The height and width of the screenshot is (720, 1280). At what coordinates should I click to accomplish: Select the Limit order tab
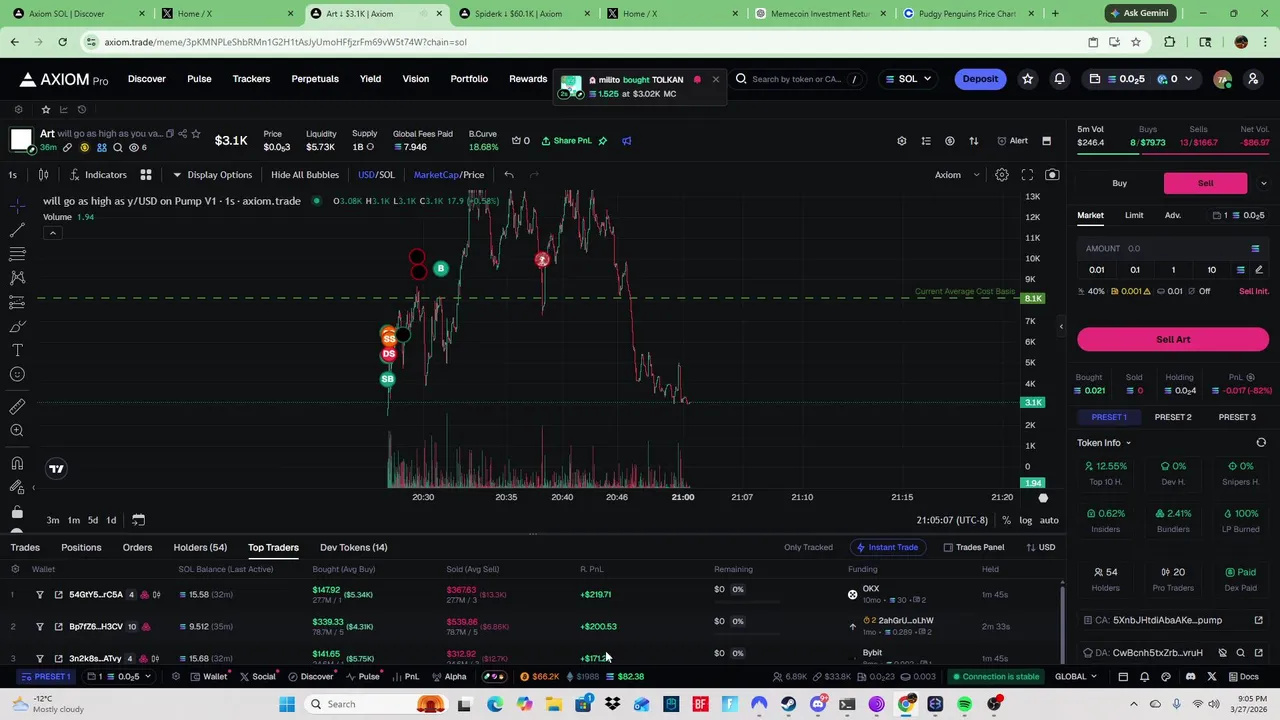(1134, 215)
